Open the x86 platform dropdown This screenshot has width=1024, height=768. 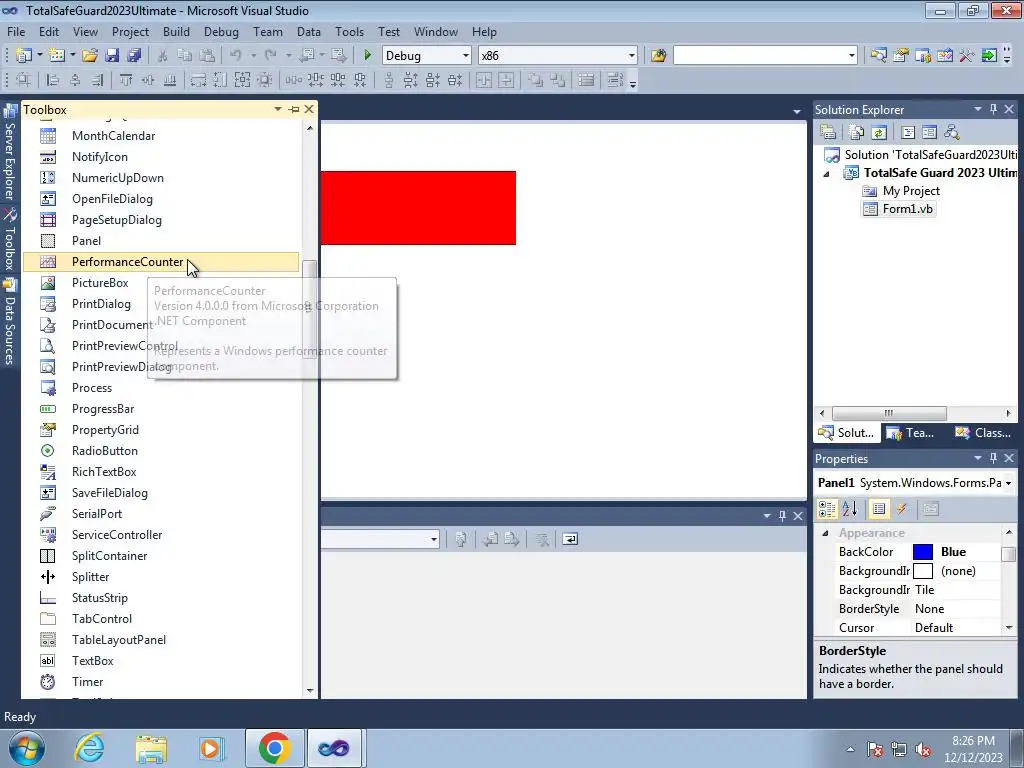632,56
